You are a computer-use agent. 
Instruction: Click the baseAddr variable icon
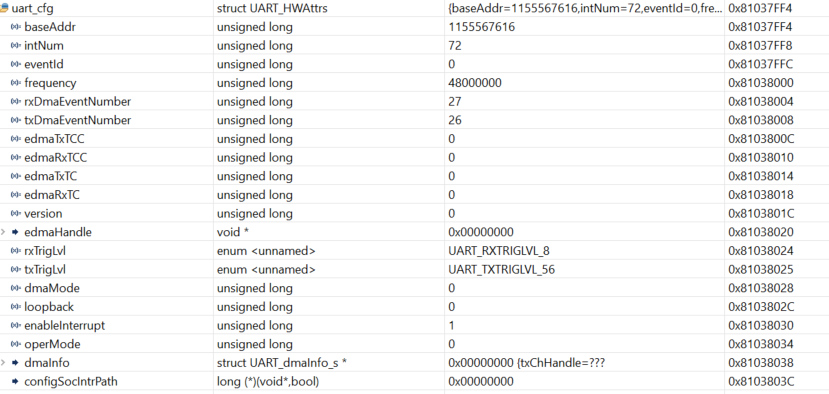[16, 27]
